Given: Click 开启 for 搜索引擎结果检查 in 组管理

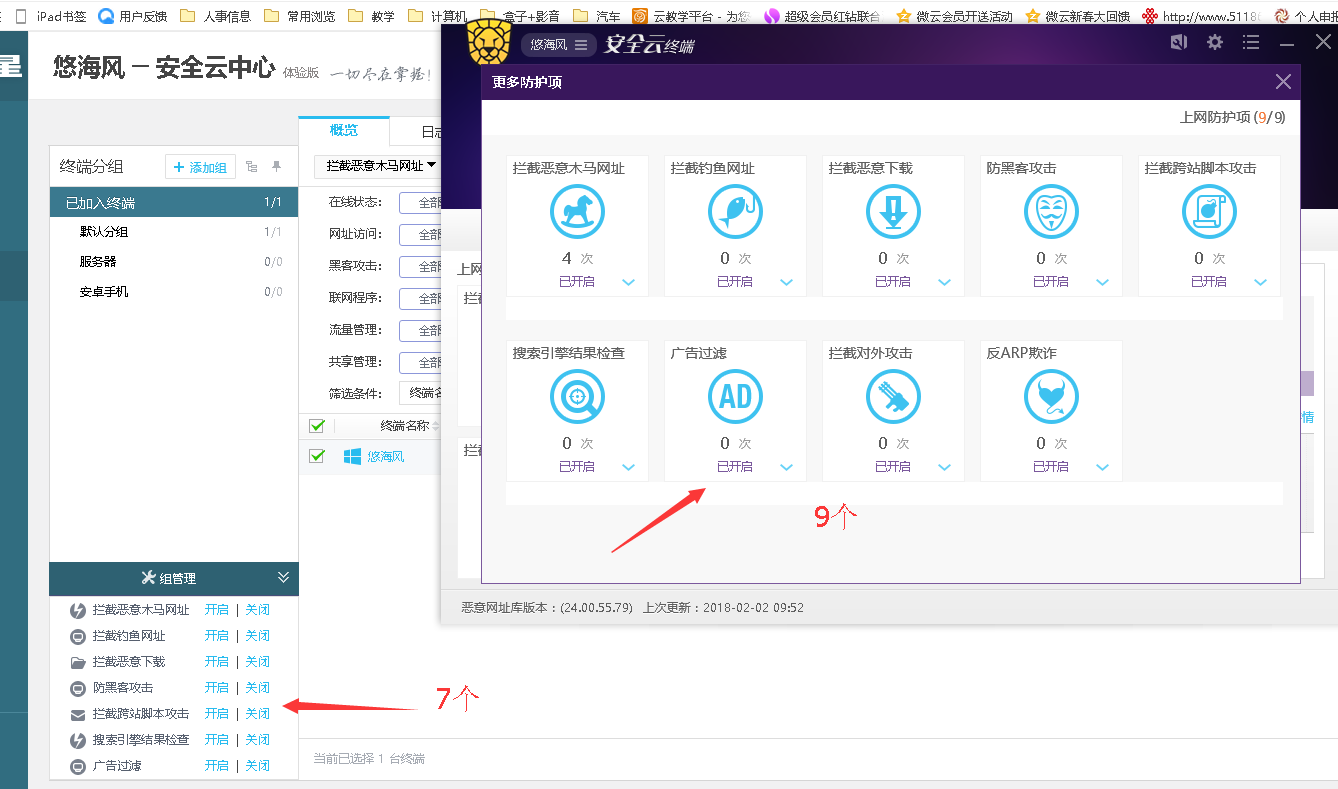Looking at the screenshot, I should (217, 740).
